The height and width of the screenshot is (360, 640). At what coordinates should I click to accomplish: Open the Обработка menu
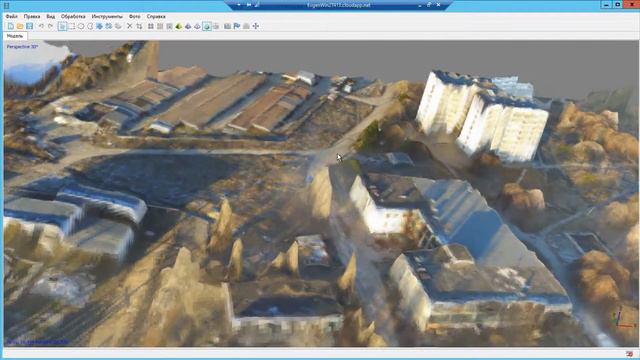(73, 16)
